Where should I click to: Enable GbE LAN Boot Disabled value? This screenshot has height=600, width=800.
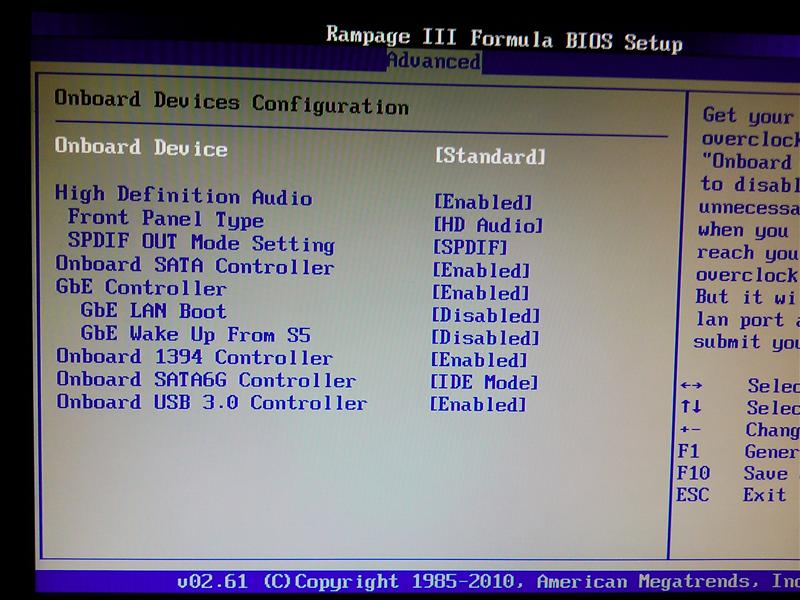click(484, 315)
